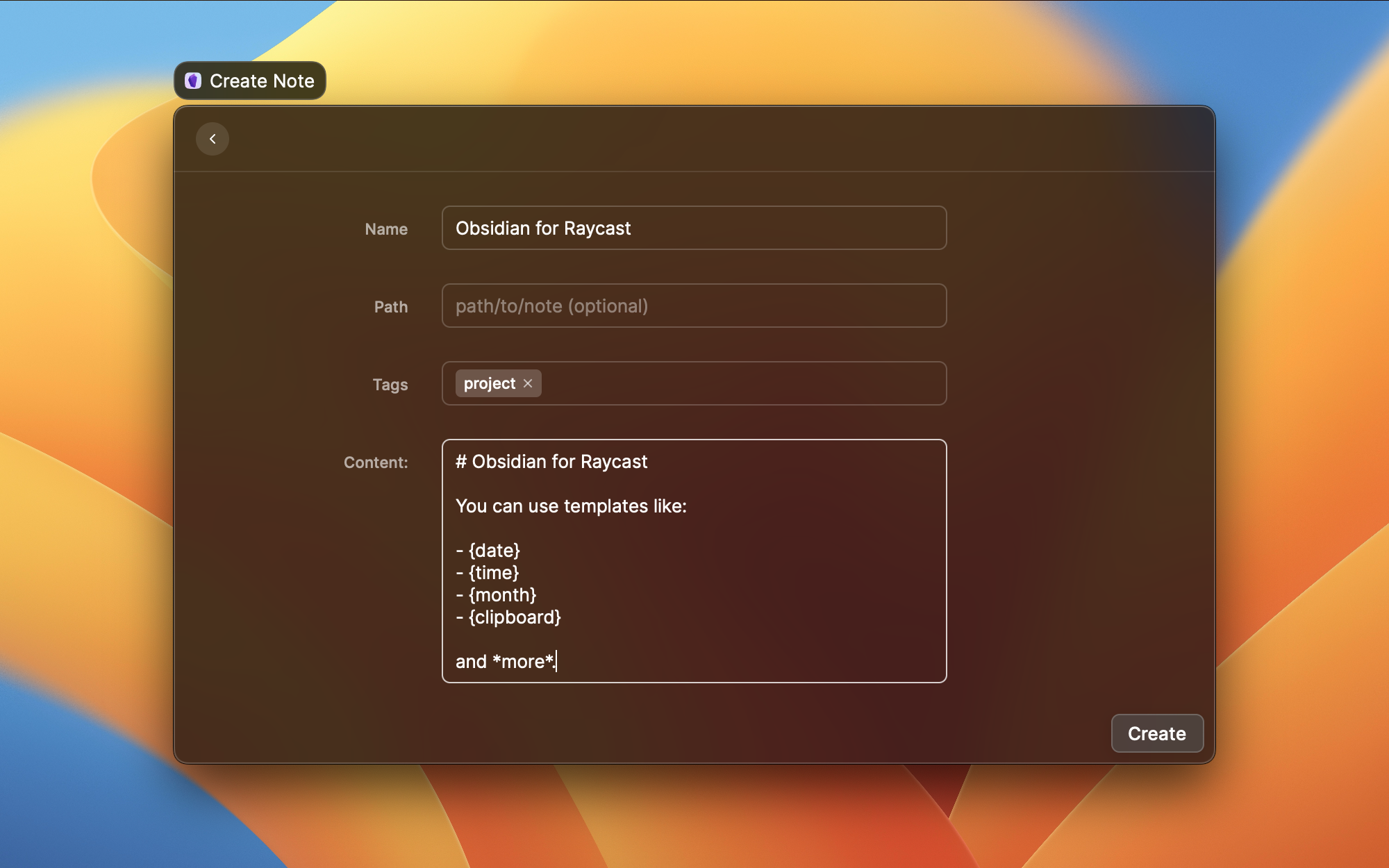
Task: Click the back navigation arrow icon
Action: point(213,138)
